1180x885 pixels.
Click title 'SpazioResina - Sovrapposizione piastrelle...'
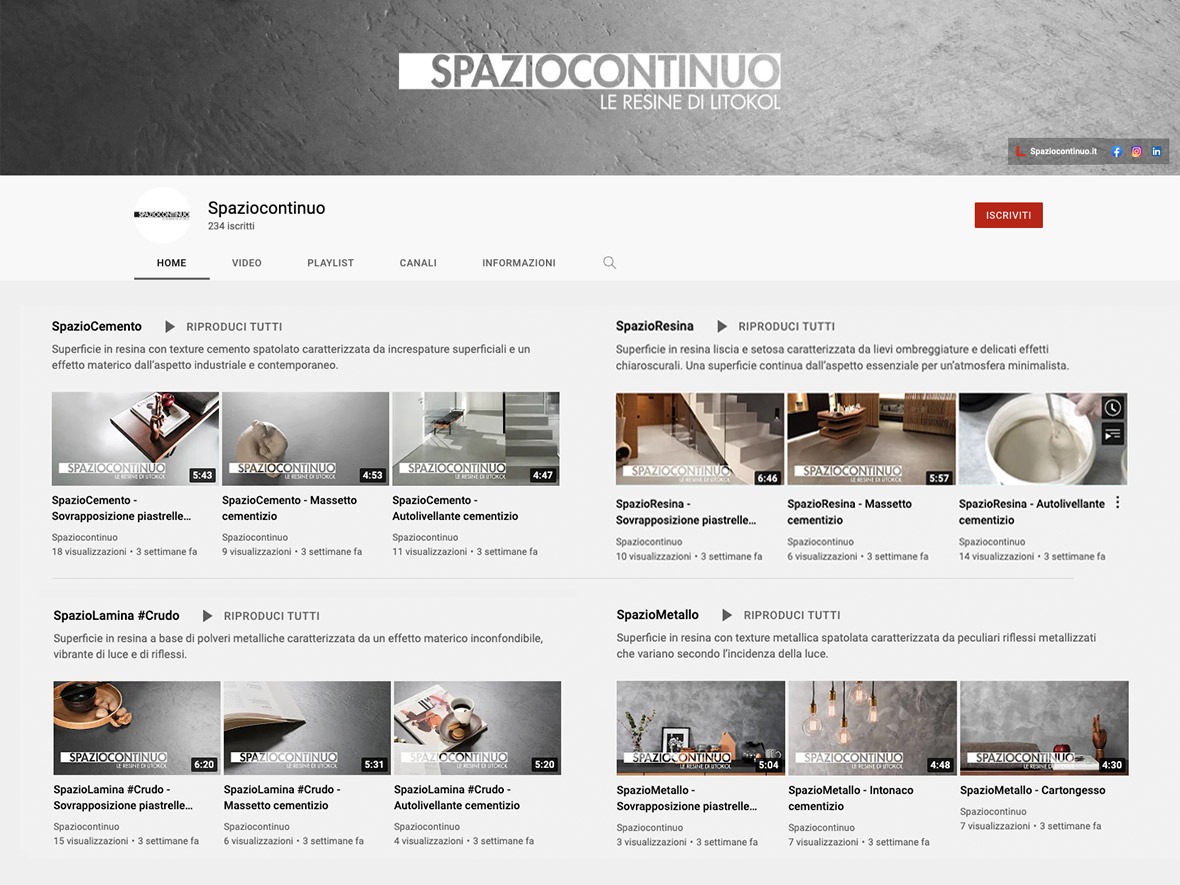click(x=686, y=512)
